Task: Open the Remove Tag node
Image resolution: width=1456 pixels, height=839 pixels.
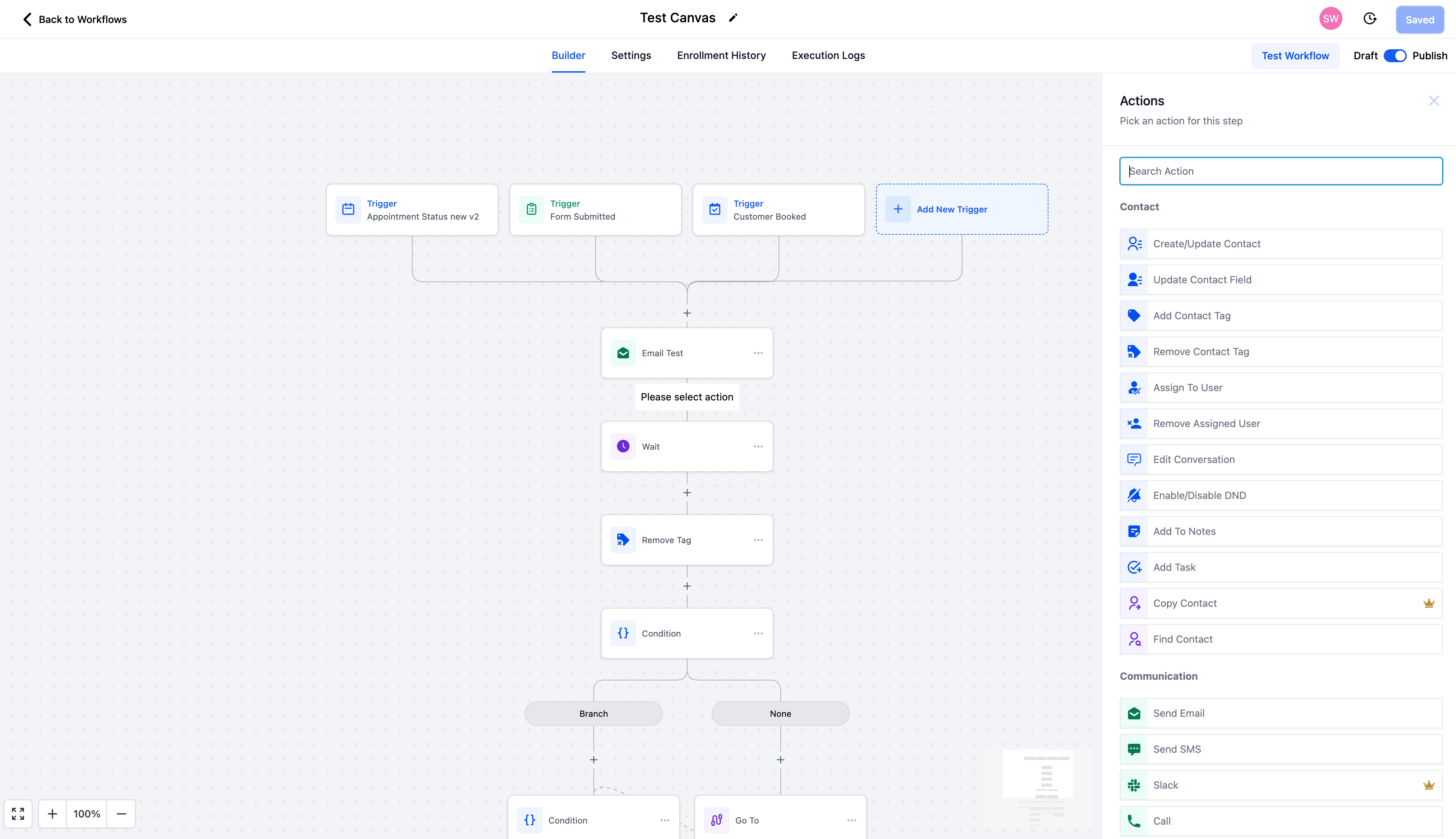Action: point(686,540)
